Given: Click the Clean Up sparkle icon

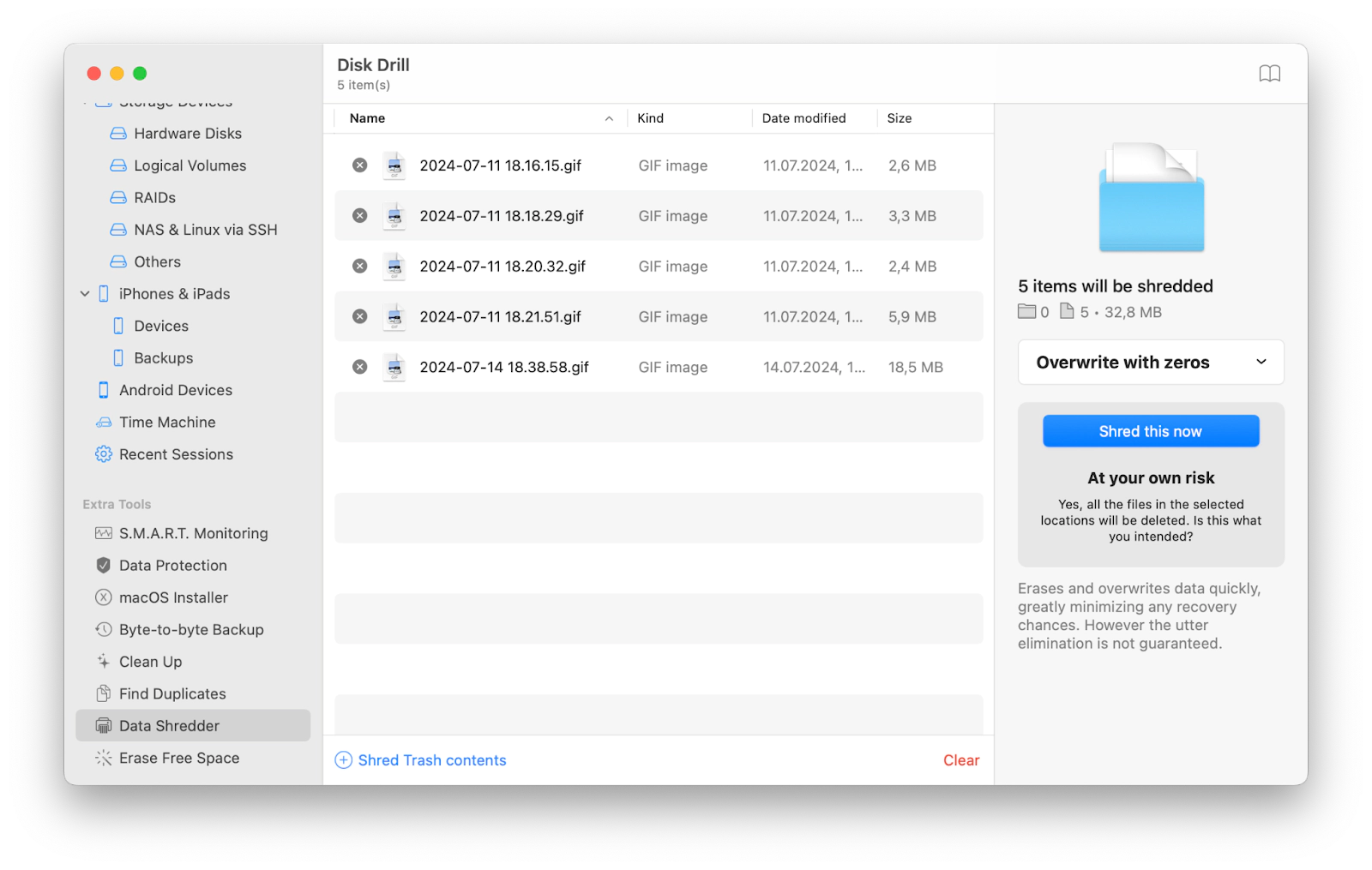Looking at the screenshot, I should click(x=104, y=662).
